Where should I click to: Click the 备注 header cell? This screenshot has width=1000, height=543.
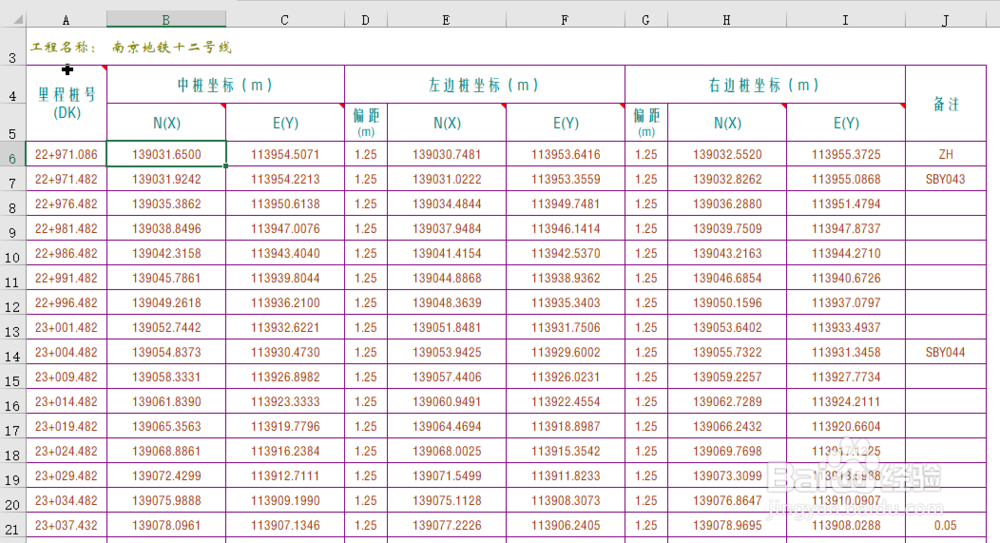[x=946, y=103]
